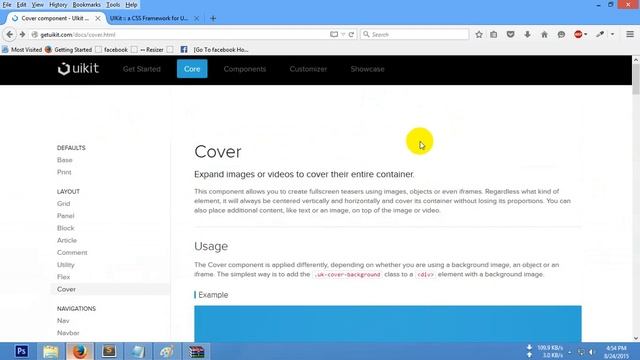Image resolution: width=640 pixels, height=360 pixels.
Task: Open the Nav sidebar link under Navigations
Action: click(63, 321)
